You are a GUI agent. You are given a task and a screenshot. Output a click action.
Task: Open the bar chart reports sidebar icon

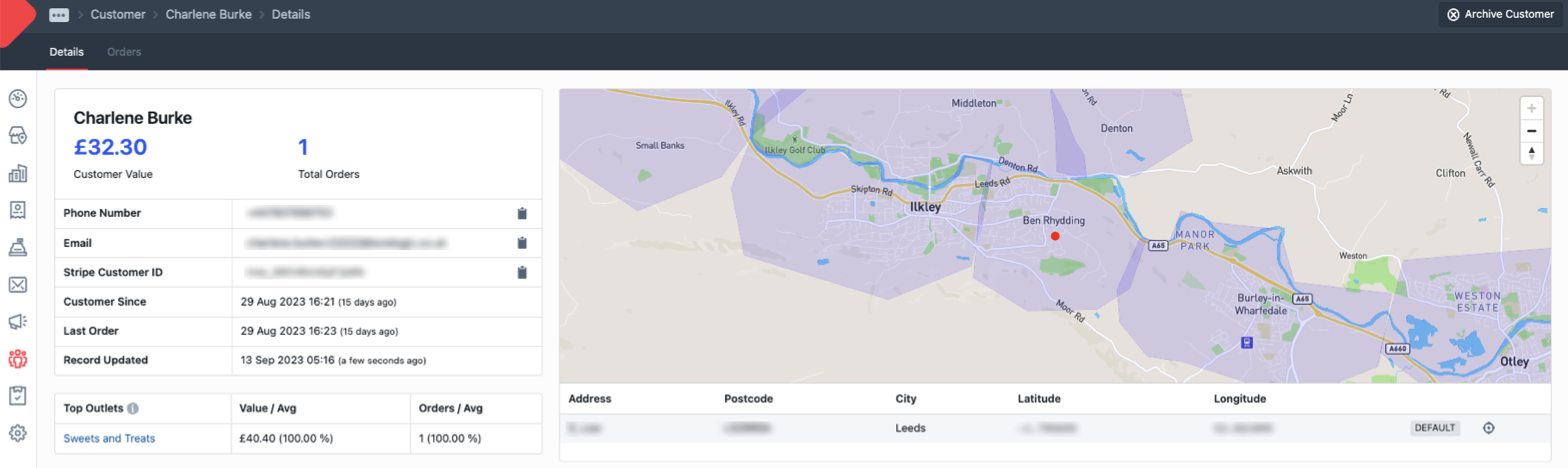pos(18,174)
